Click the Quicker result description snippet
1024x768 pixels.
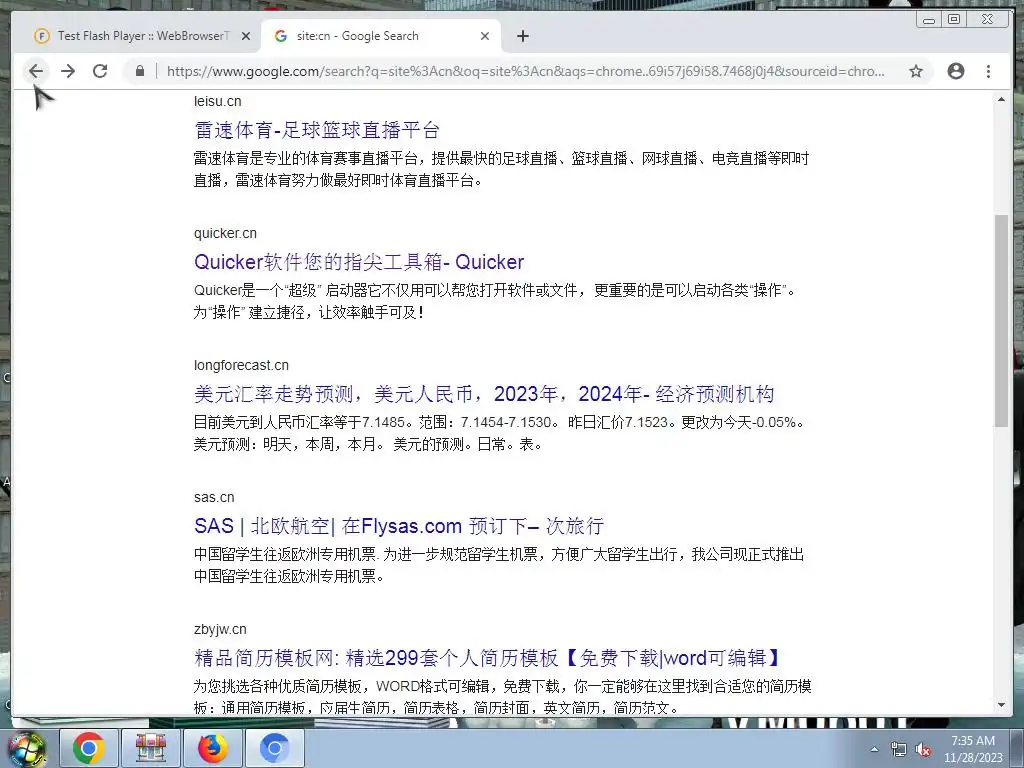[494, 301]
